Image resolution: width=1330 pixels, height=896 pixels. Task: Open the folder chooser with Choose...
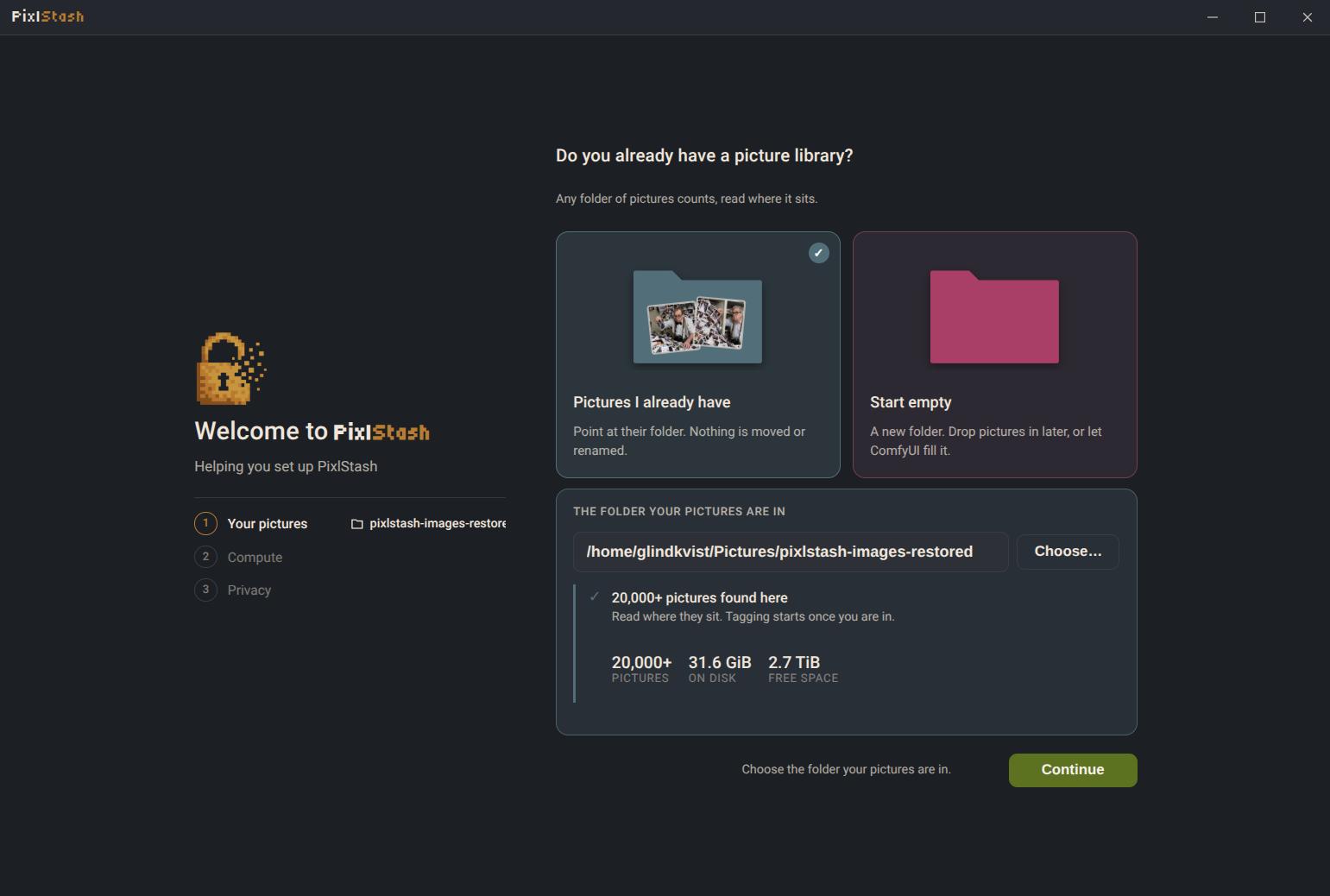pyautogui.click(x=1068, y=552)
